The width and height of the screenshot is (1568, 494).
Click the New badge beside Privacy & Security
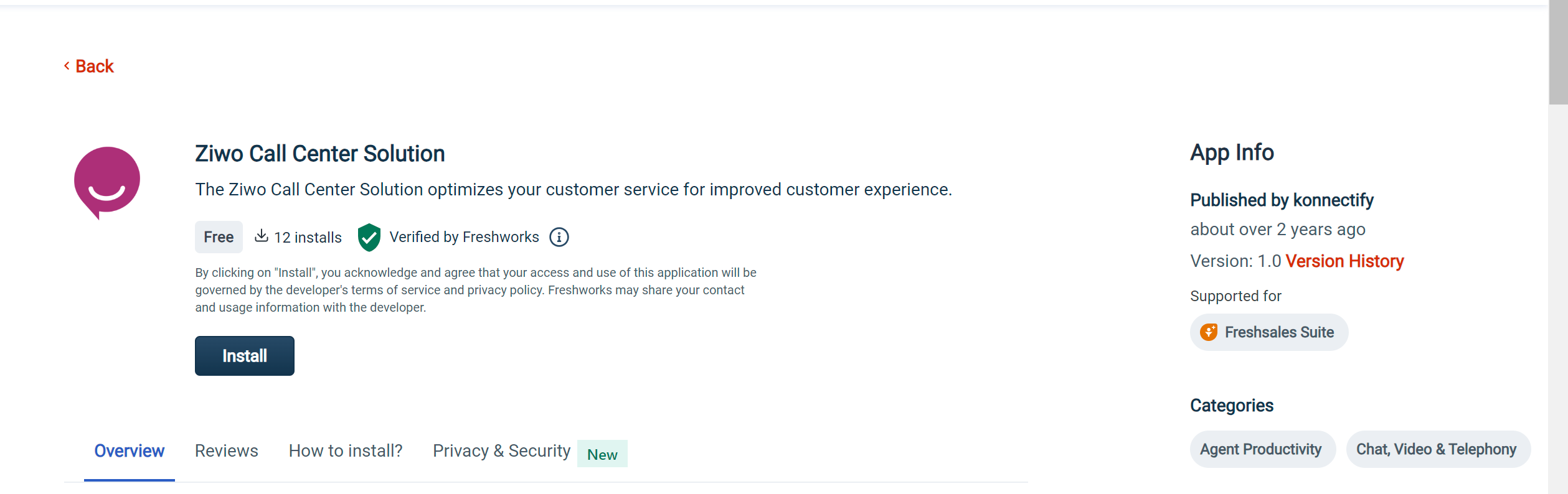click(602, 454)
